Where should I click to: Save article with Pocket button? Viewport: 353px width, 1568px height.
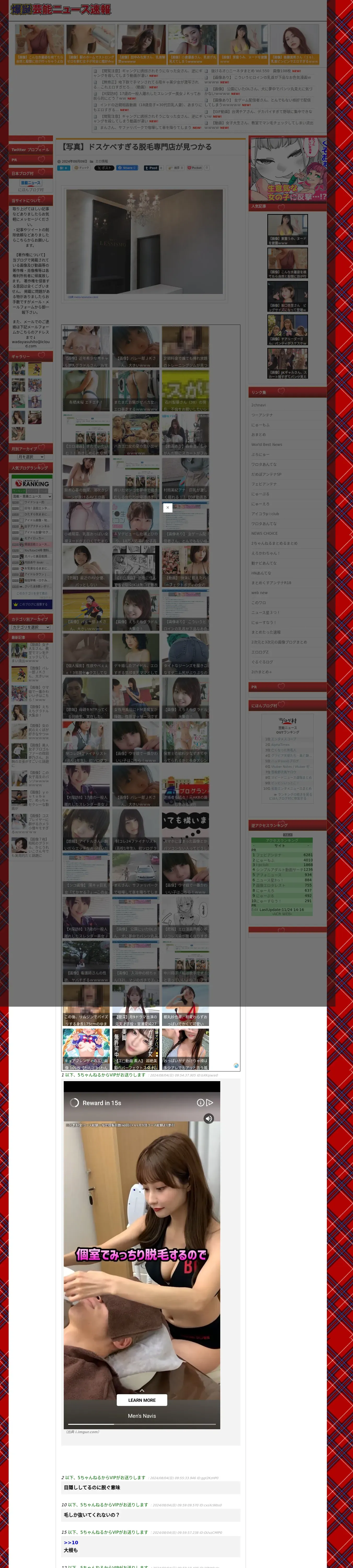pyautogui.click(x=195, y=168)
